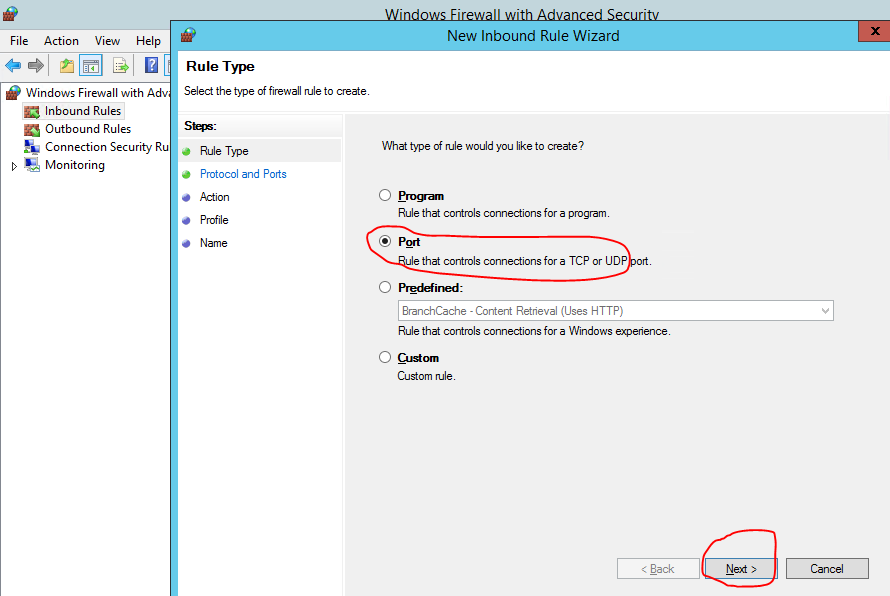
Task: Select the Custom rule type radio button
Action: [x=385, y=357]
